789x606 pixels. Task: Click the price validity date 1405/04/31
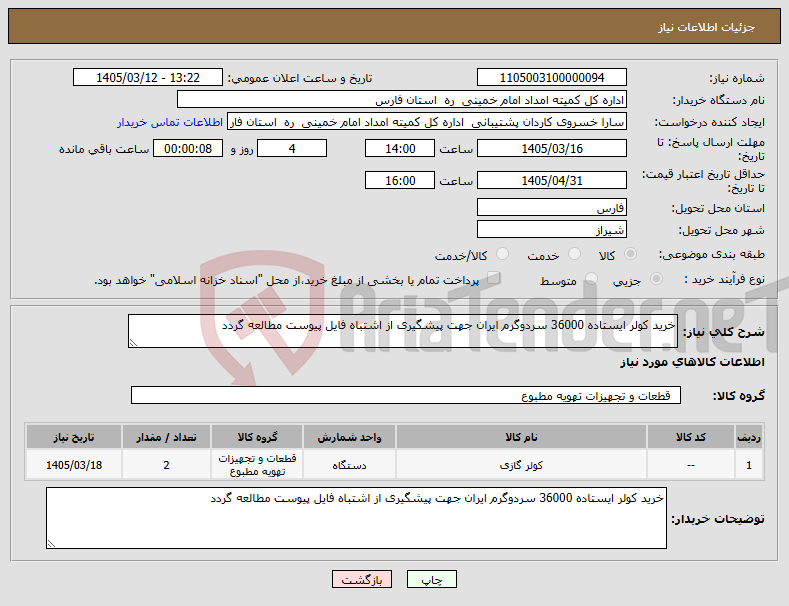551,180
